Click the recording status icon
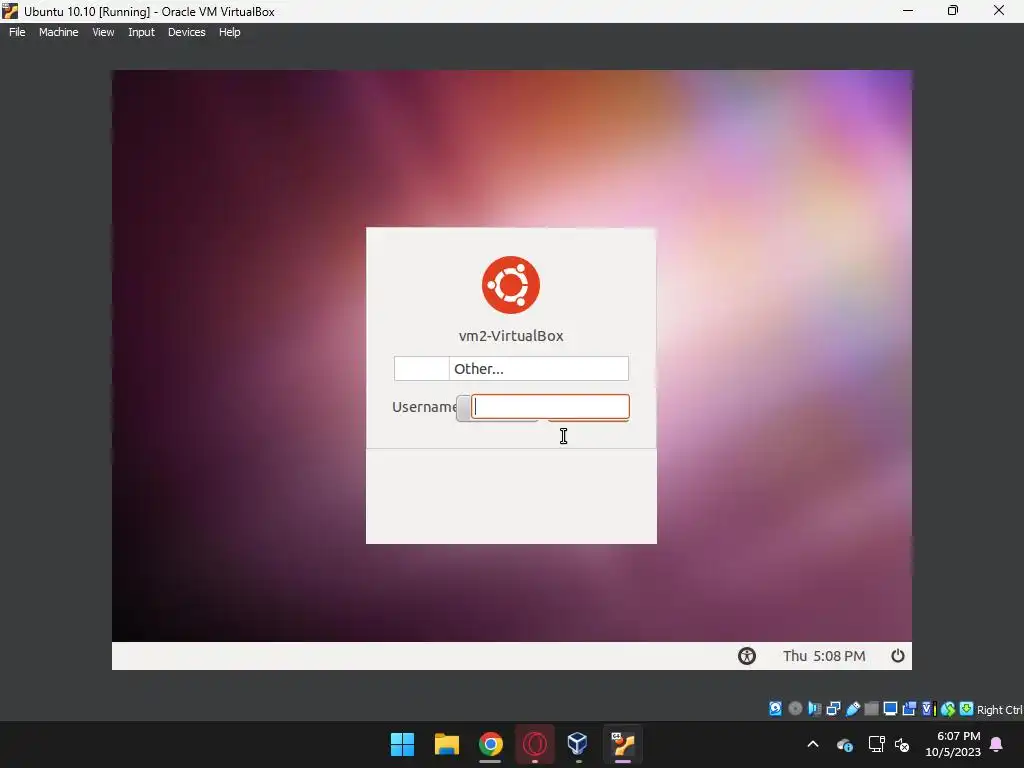This screenshot has width=1024, height=768. (909, 709)
